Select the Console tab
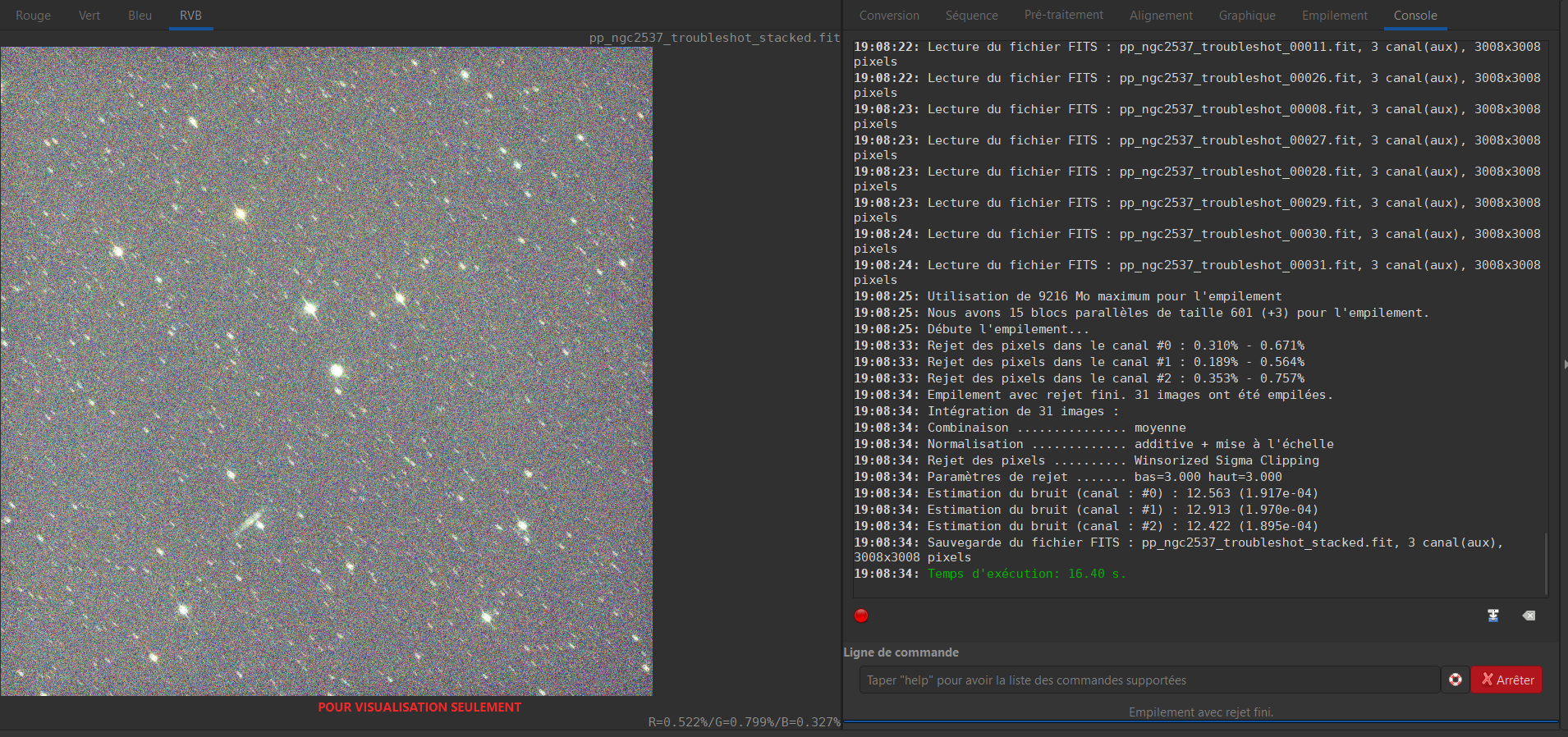Viewport: 1568px width, 737px height. coord(1415,16)
